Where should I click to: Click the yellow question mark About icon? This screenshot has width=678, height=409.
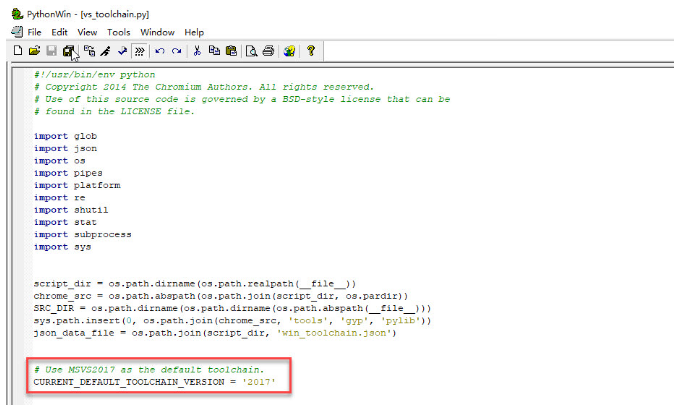click(x=310, y=51)
